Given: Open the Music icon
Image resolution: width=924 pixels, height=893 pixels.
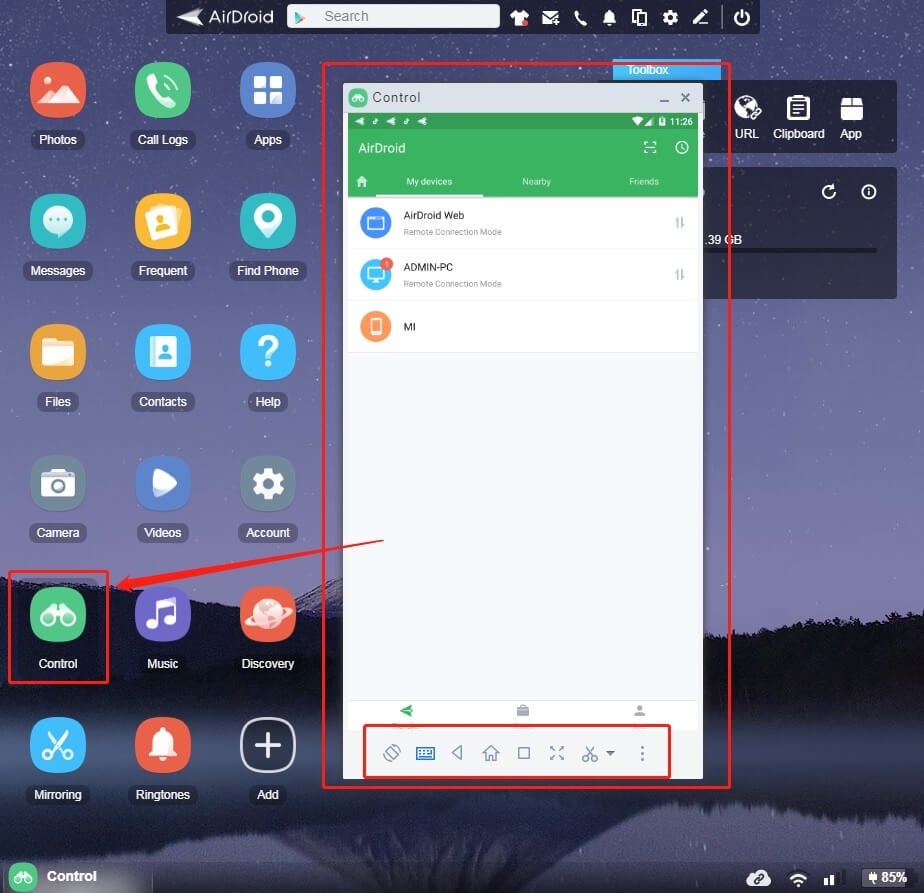Looking at the screenshot, I should [163, 614].
